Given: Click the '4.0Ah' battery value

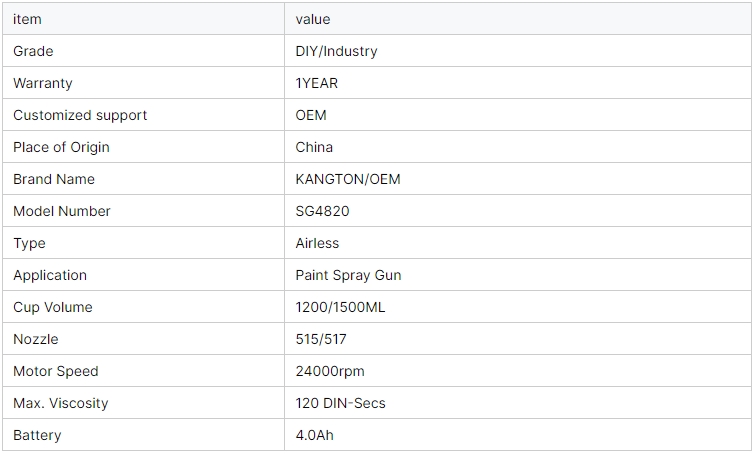Looking at the screenshot, I should tap(316, 435).
